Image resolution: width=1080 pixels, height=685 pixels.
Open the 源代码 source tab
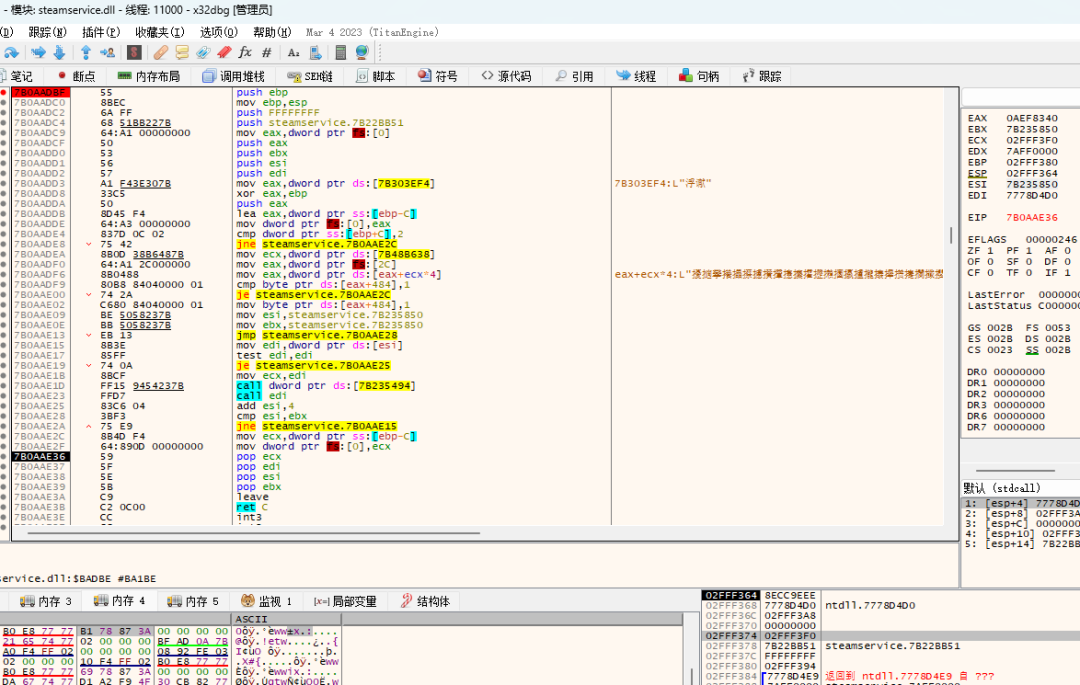(x=507, y=76)
